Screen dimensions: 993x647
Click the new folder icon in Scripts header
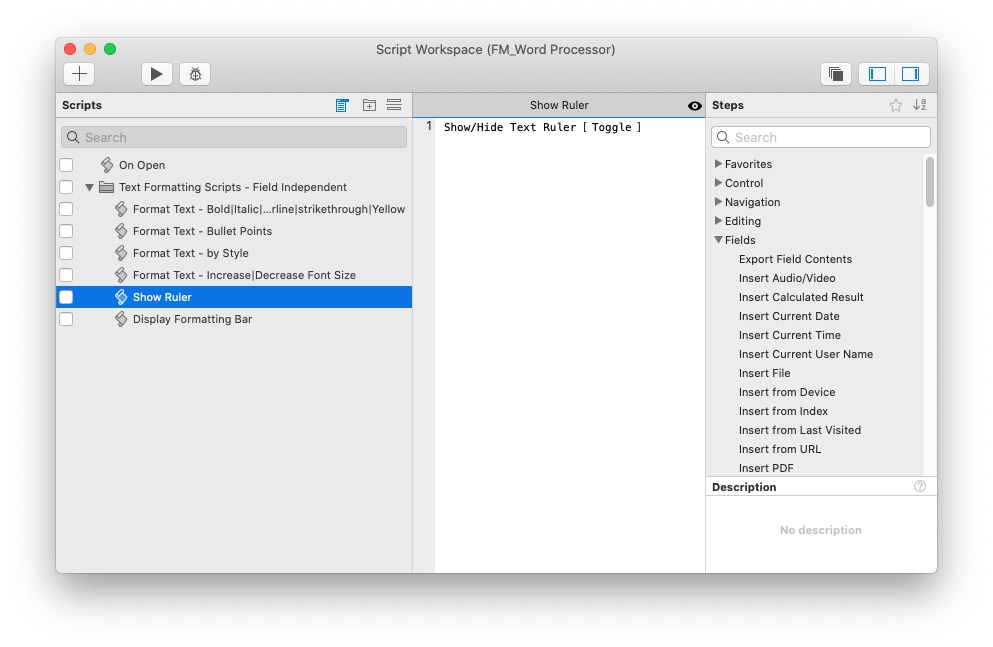click(369, 105)
